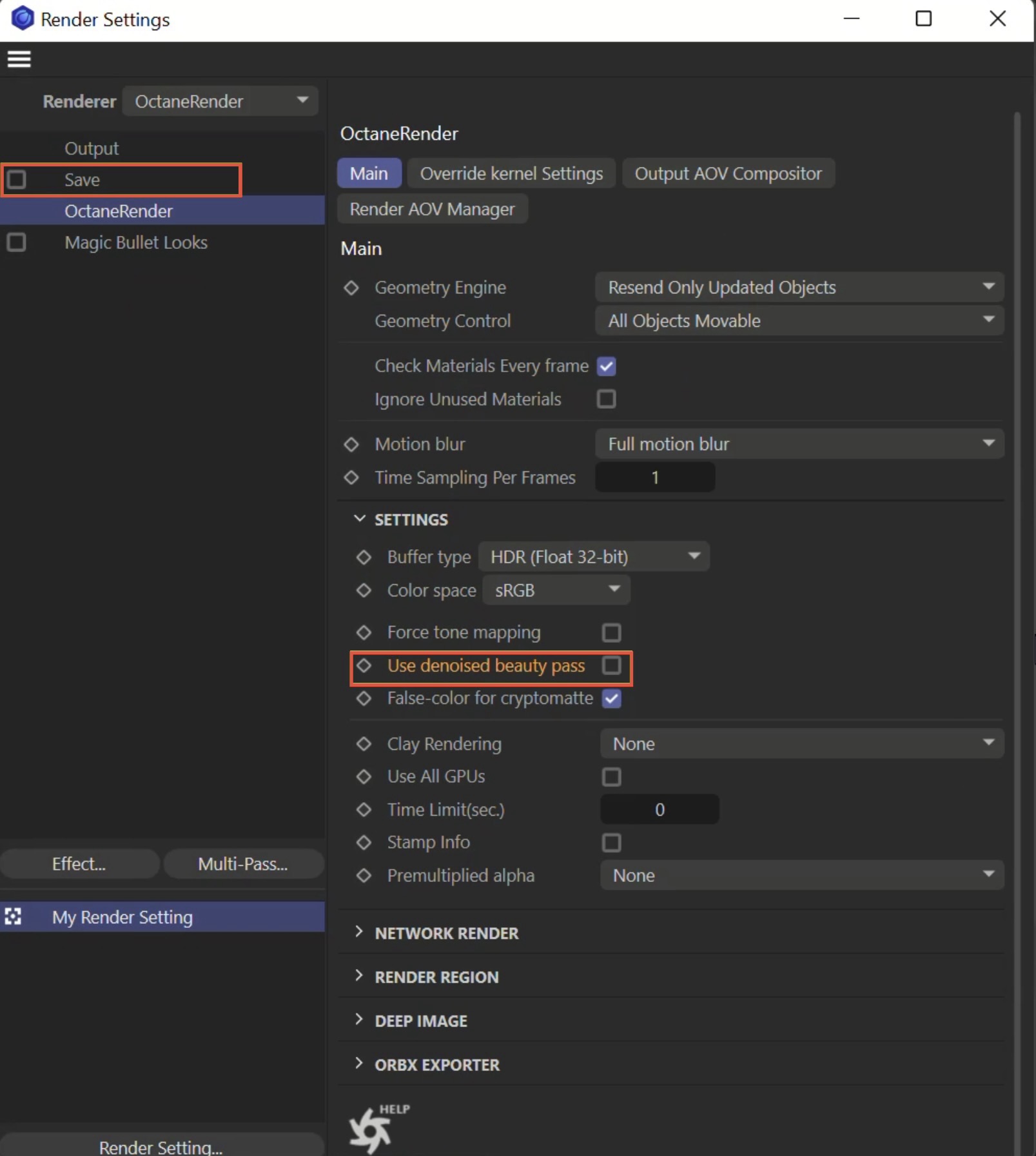Enable Force tone mapping checkbox

612,632
